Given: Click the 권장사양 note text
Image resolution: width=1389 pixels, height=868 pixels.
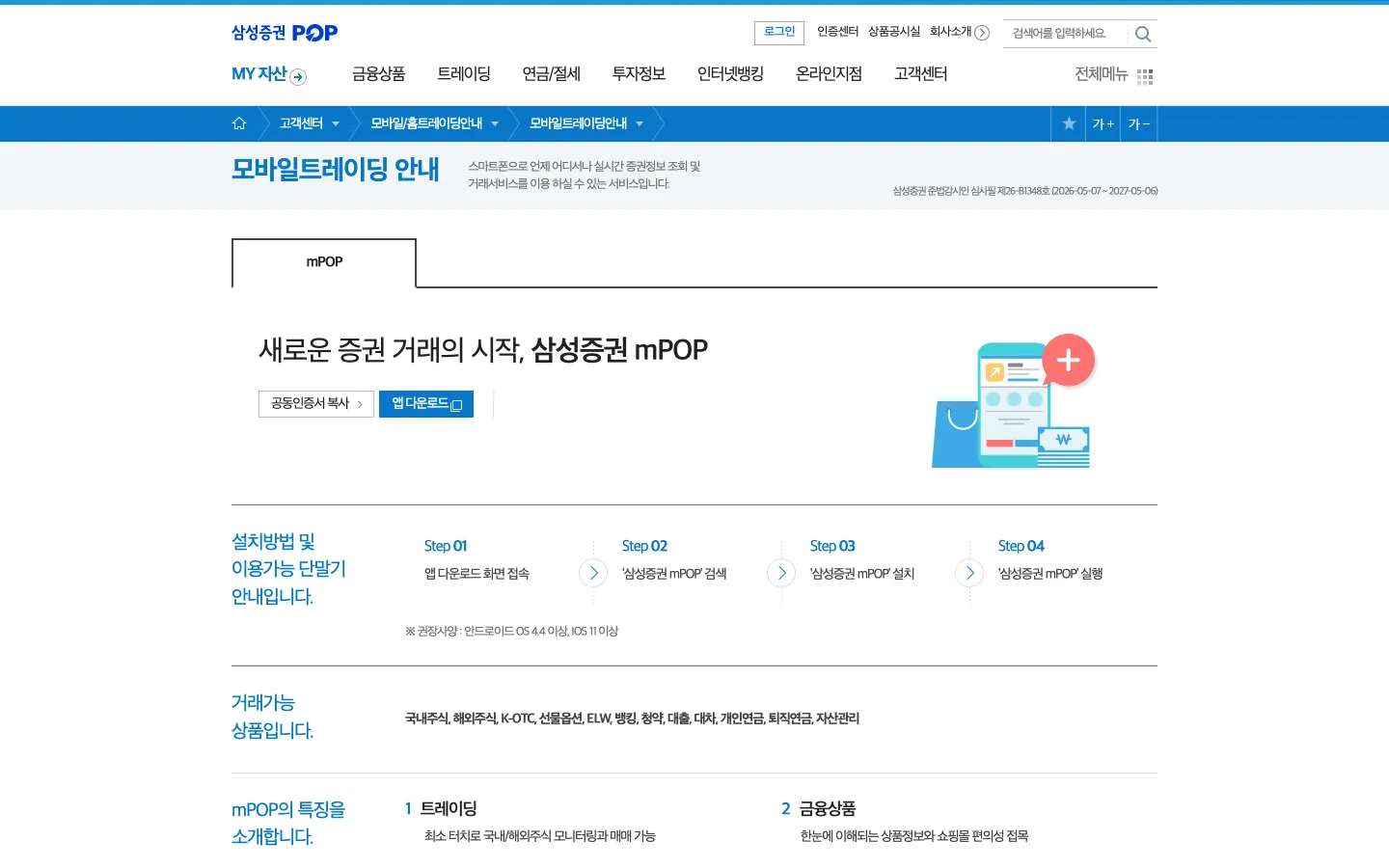Looking at the screenshot, I should point(511,632).
